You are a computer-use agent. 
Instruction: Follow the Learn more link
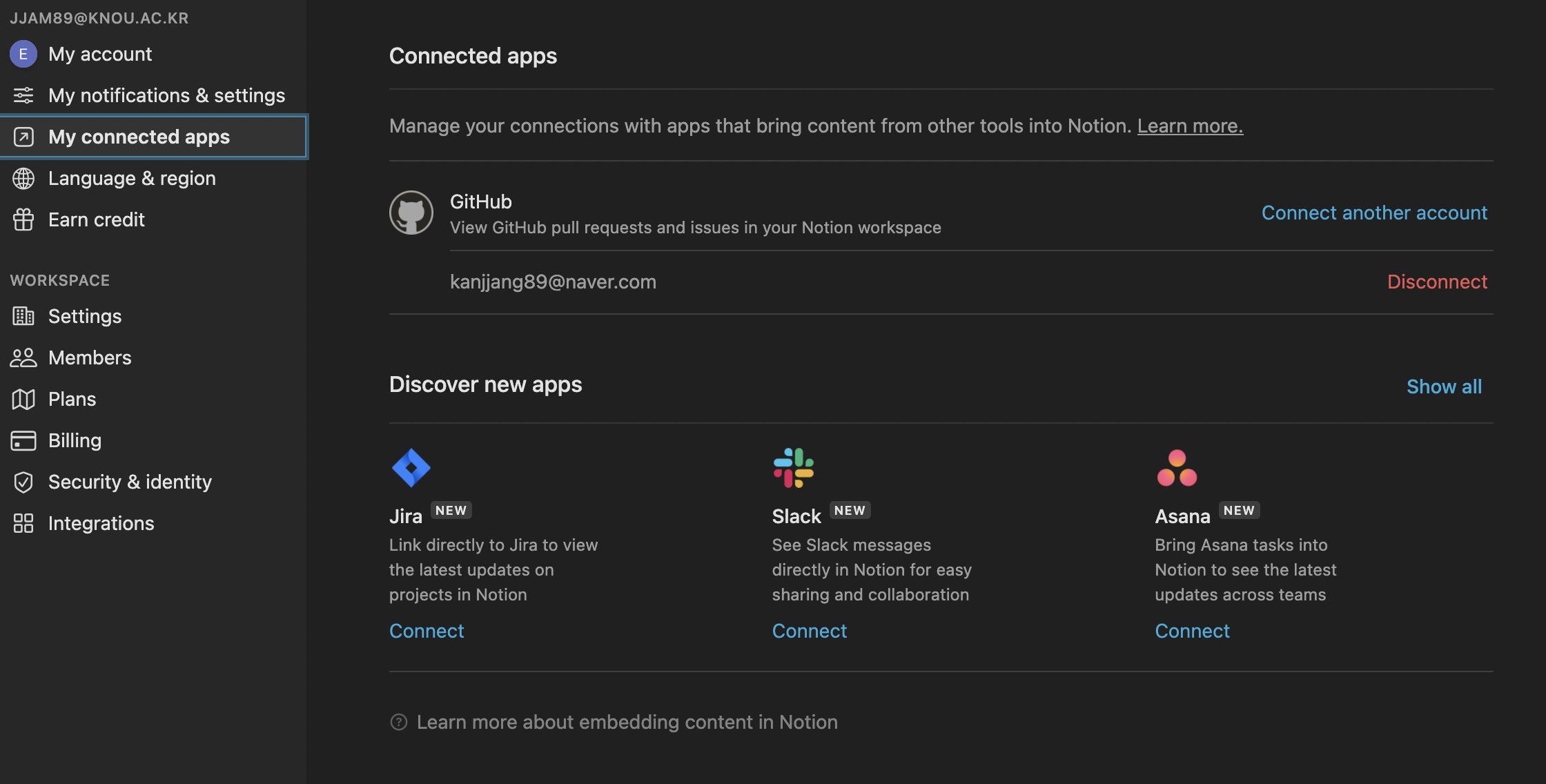[1190, 126]
